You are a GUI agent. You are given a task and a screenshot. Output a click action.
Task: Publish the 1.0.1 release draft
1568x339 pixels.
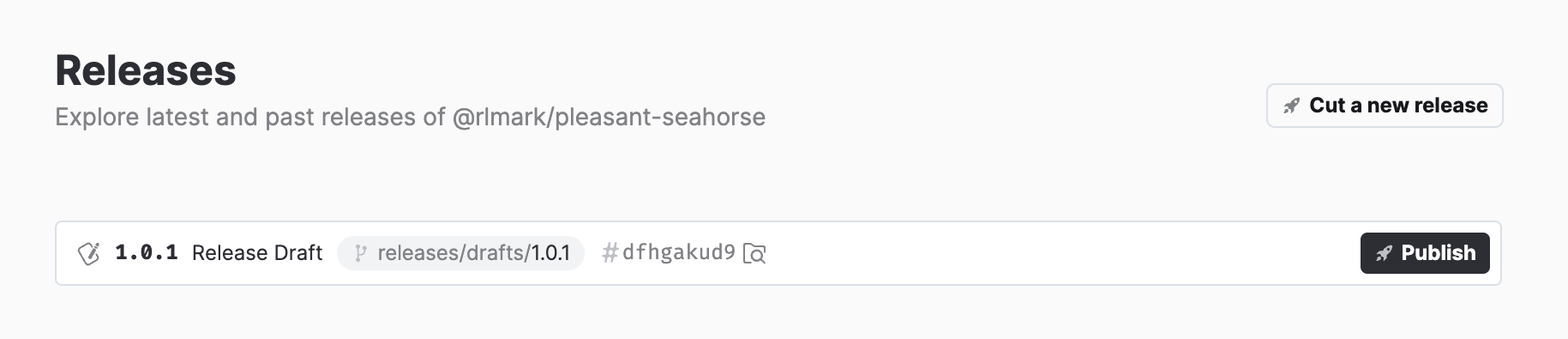(1425, 253)
